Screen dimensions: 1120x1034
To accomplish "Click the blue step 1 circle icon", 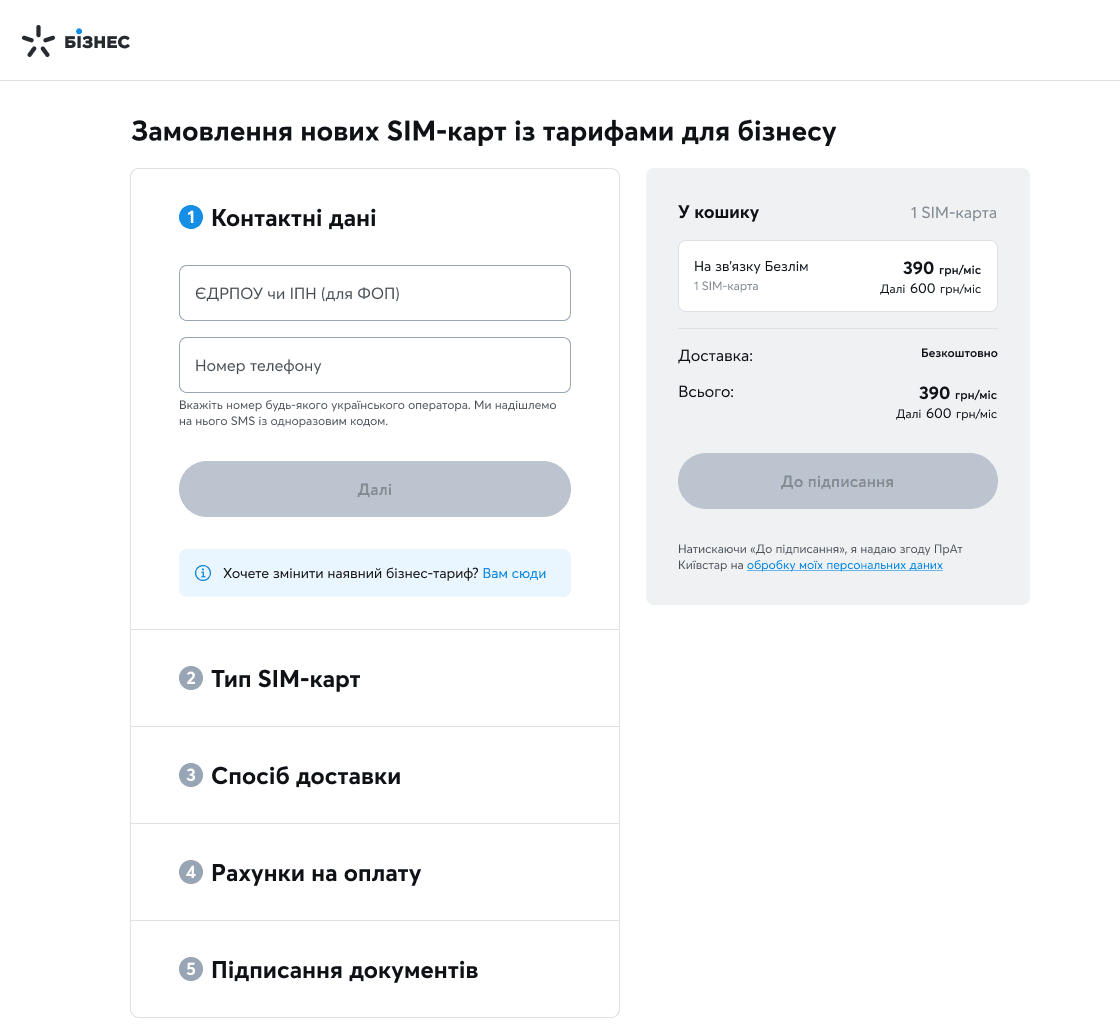I will point(191,217).
